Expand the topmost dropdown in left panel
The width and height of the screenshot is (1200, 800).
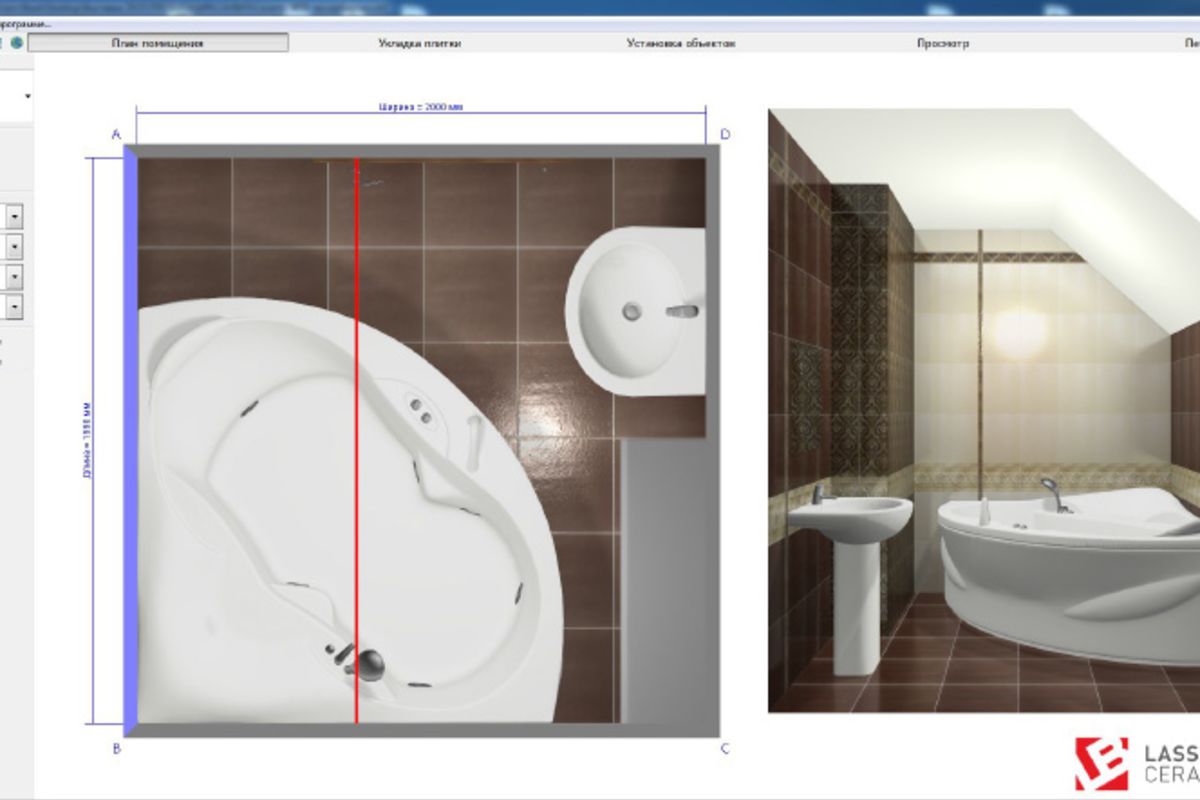[x=27, y=96]
